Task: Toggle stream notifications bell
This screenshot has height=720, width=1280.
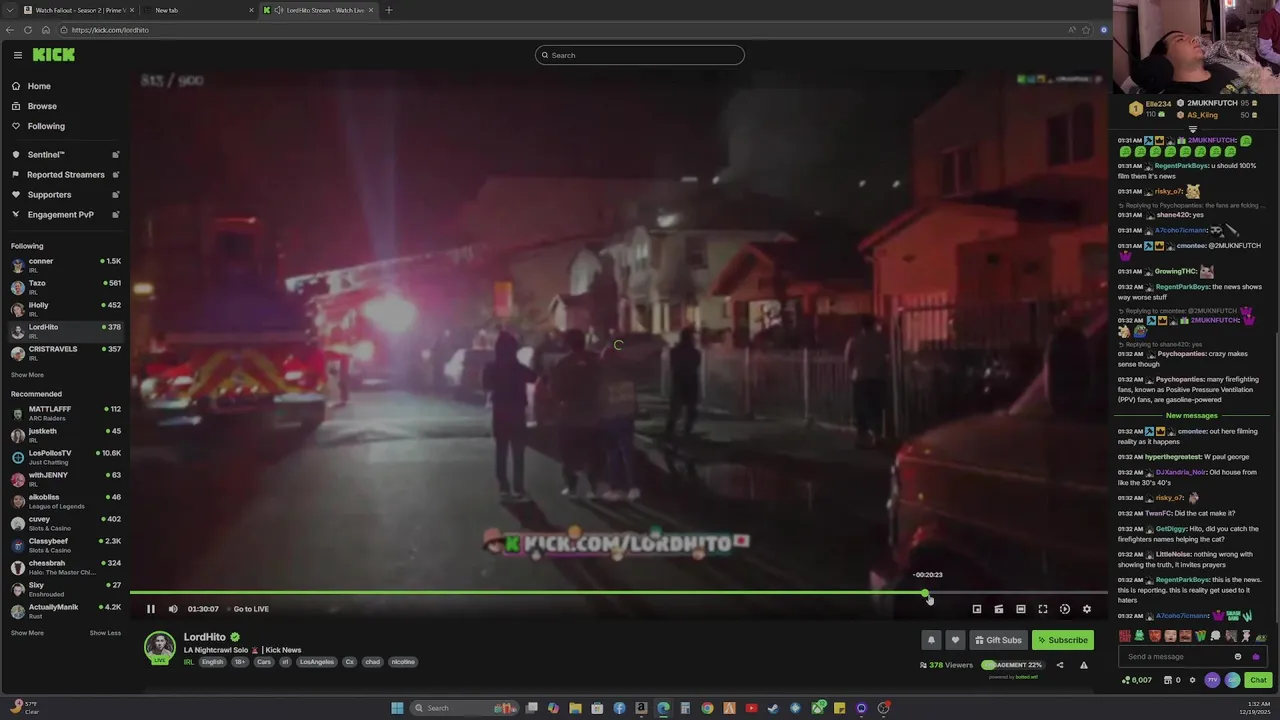Action: tap(931, 640)
